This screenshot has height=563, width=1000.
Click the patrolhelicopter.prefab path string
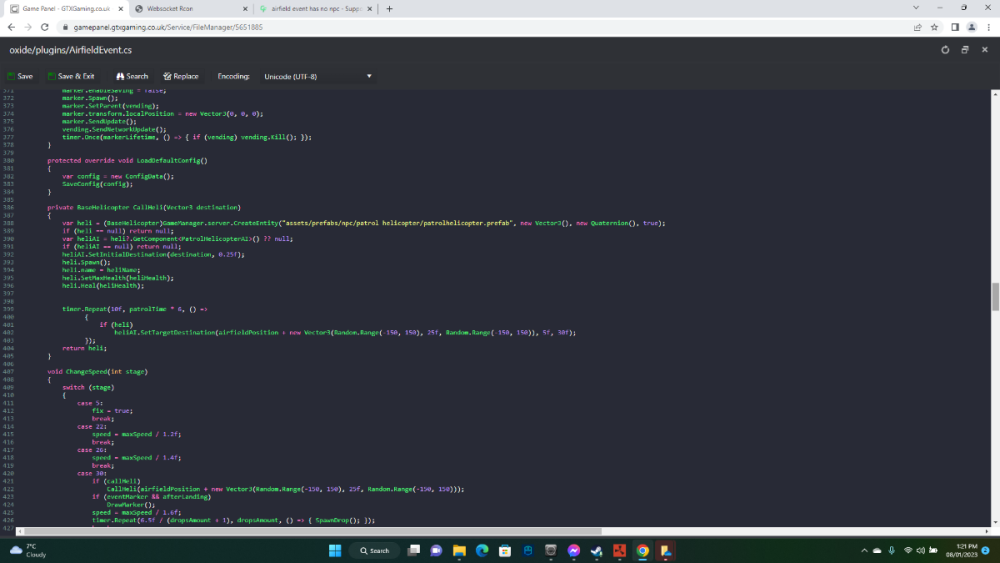[x=397, y=223]
